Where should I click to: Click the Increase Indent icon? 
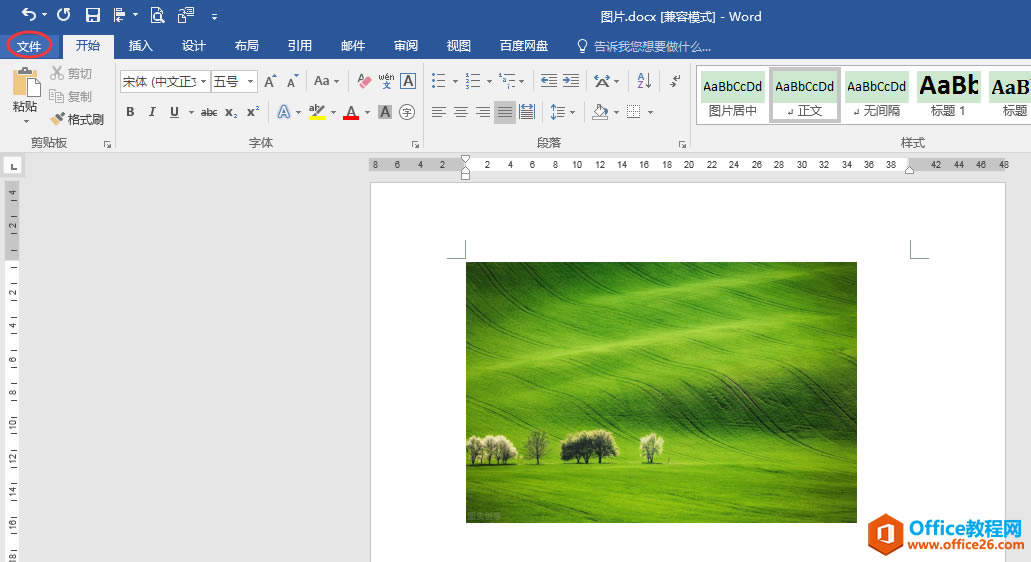pos(571,81)
